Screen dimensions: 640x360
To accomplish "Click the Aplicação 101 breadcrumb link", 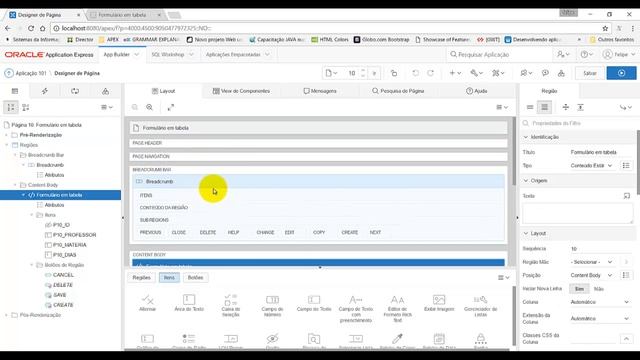I will pyautogui.click(x=31, y=73).
